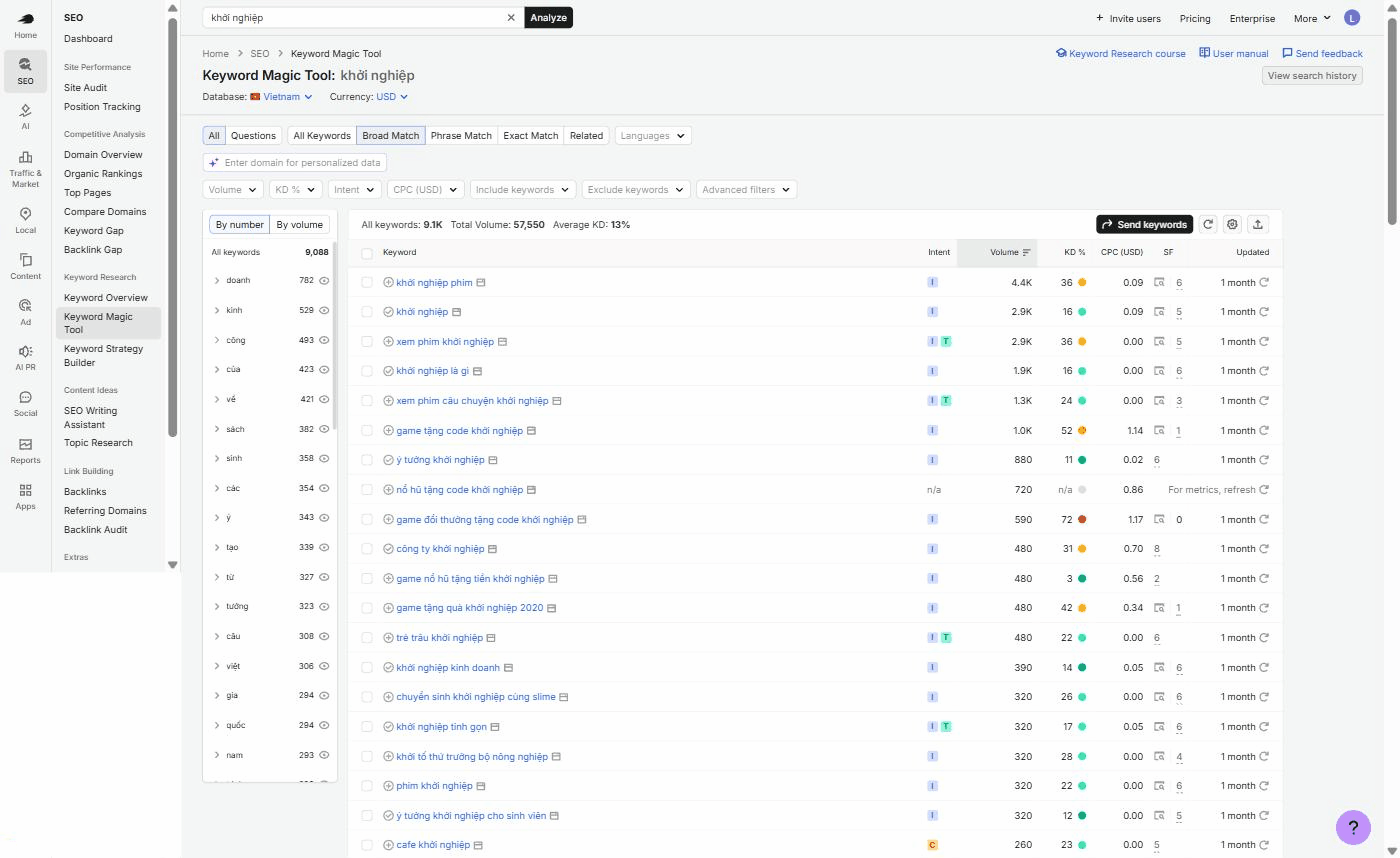Open the Keyword Research course link

(x=1121, y=54)
